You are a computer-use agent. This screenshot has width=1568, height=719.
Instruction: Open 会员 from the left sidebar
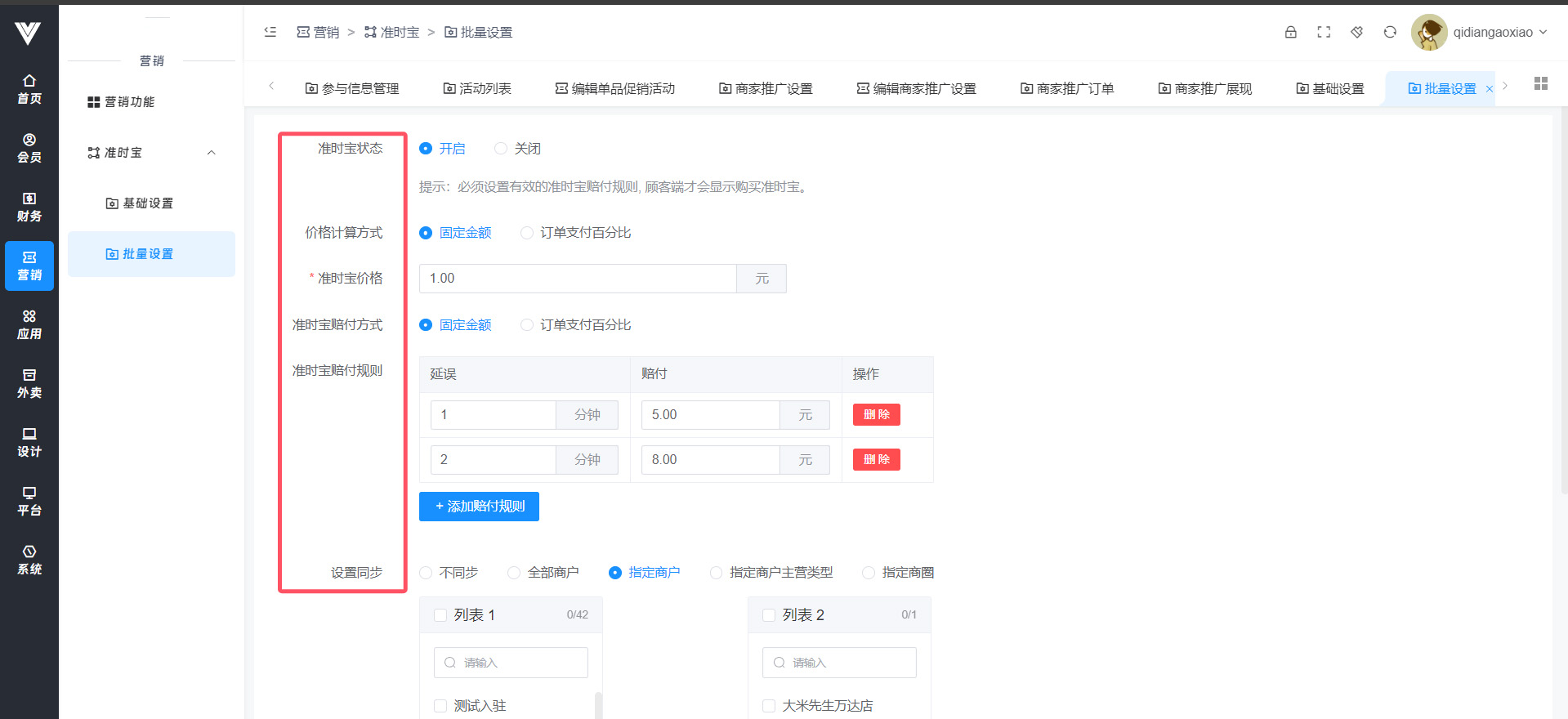coord(29,148)
